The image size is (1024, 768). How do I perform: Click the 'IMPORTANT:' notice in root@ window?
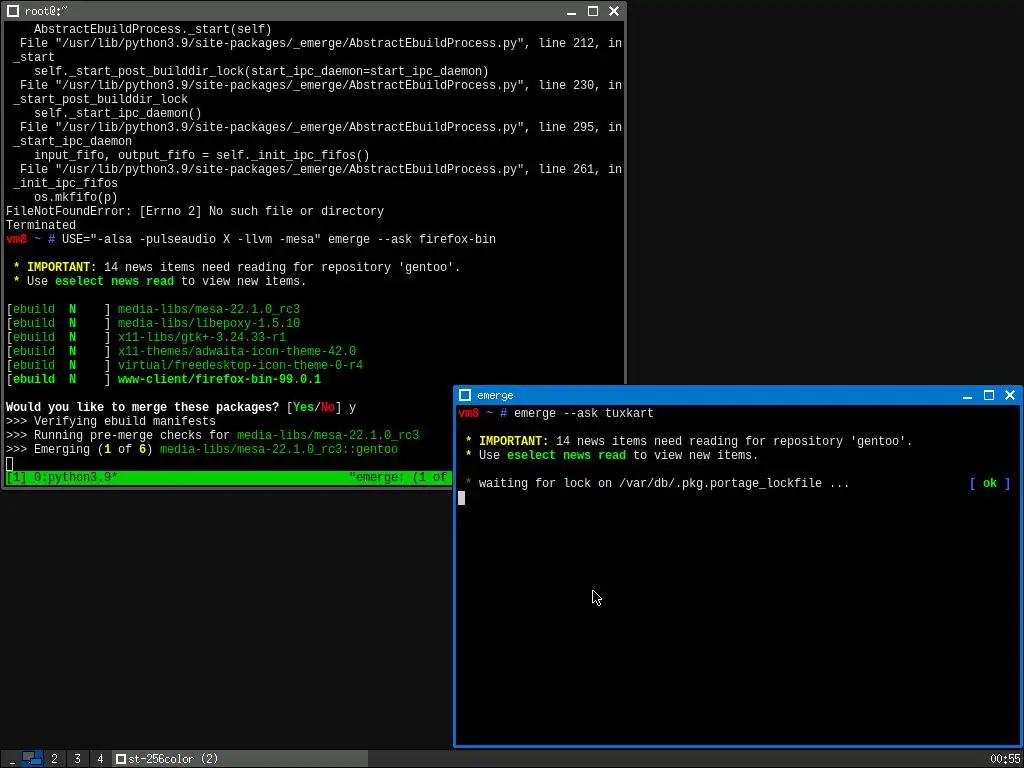[x=61, y=267]
